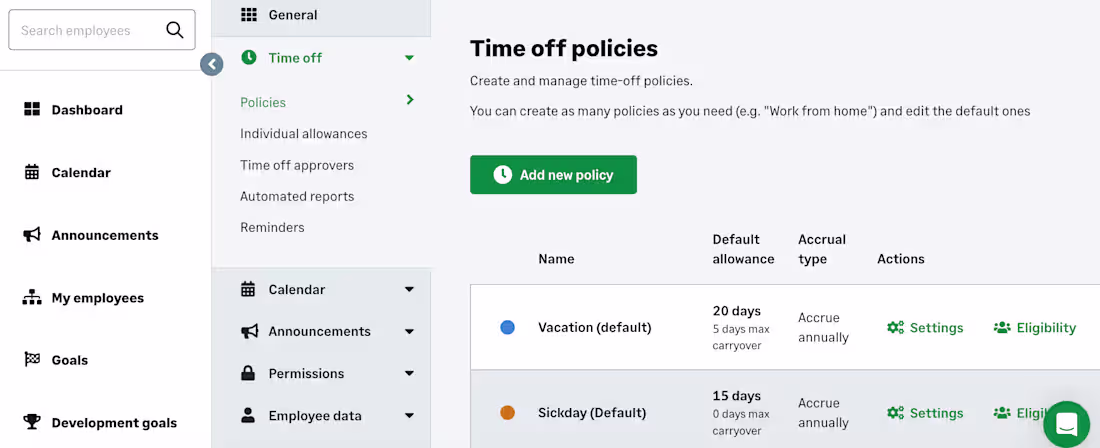Image resolution: width=1100 pixels, height=448 pixels.
Task: Expand the Employee data section
Action: click(x=409, y=415)
